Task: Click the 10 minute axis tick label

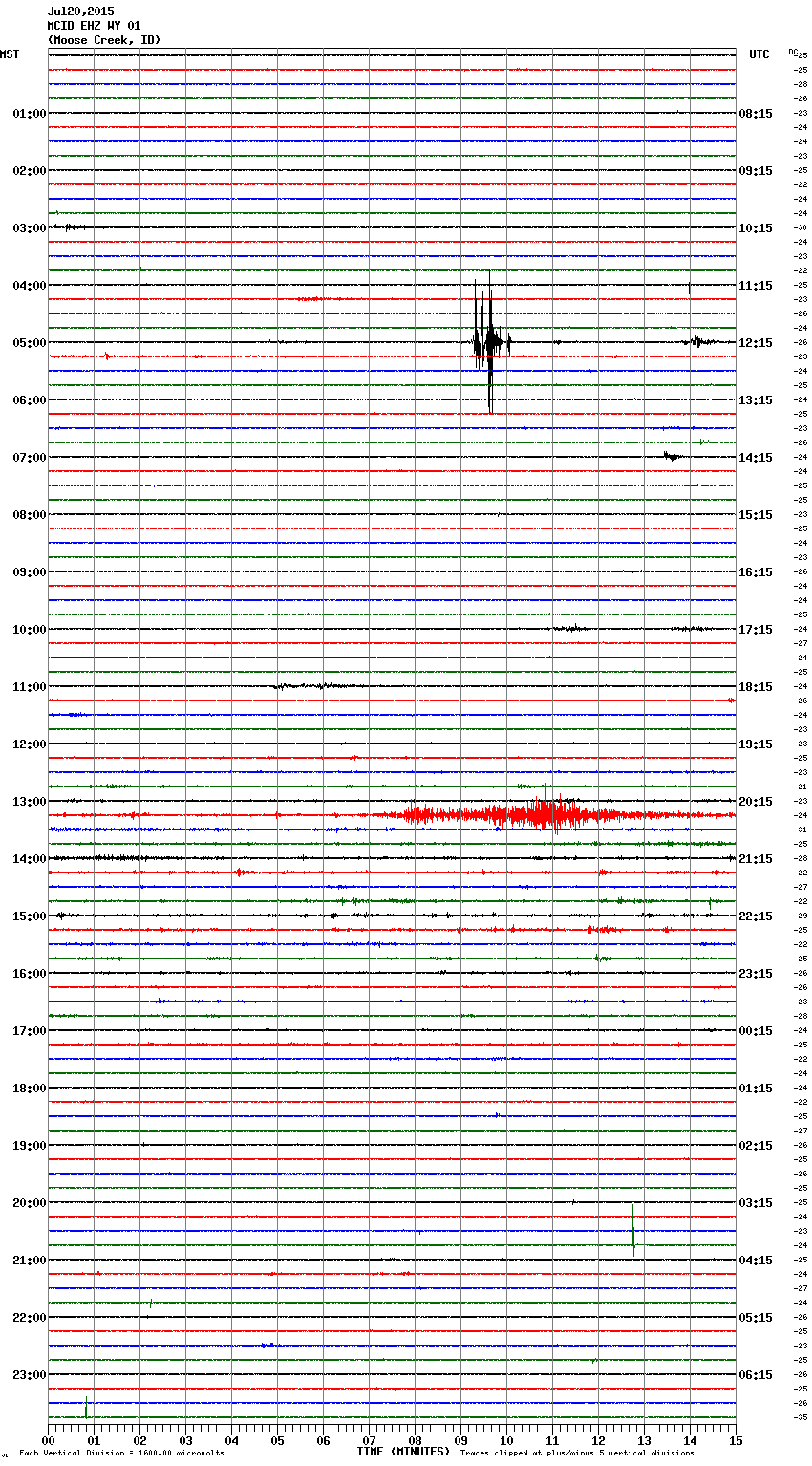Action: pos(506,1440)
